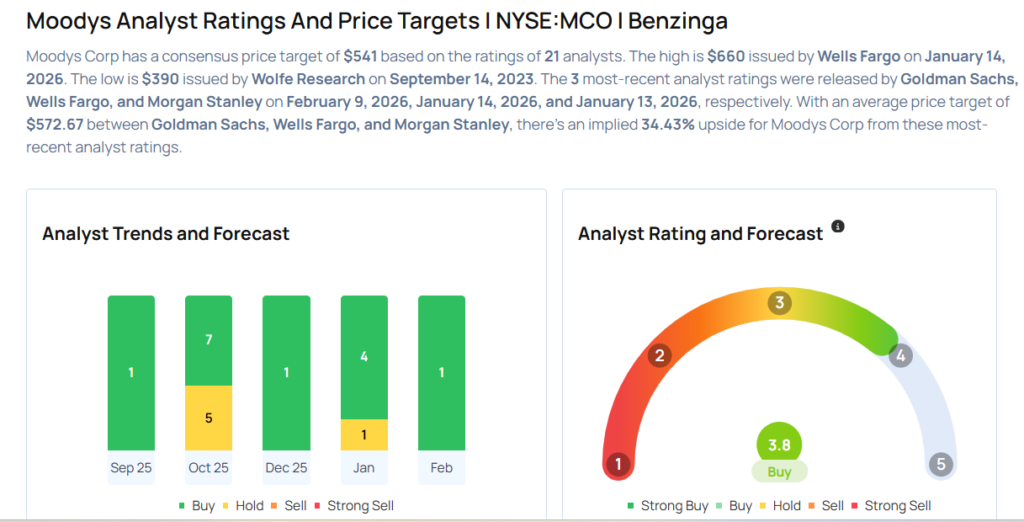
Task: Click the yellow Hold segment in Oct 25
Action: (208, 418)
